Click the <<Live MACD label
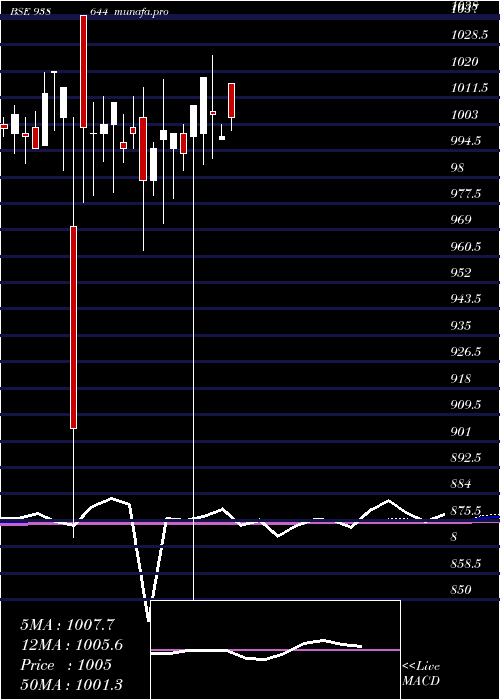This screenshot has height=700, width=500. point(421,674)
